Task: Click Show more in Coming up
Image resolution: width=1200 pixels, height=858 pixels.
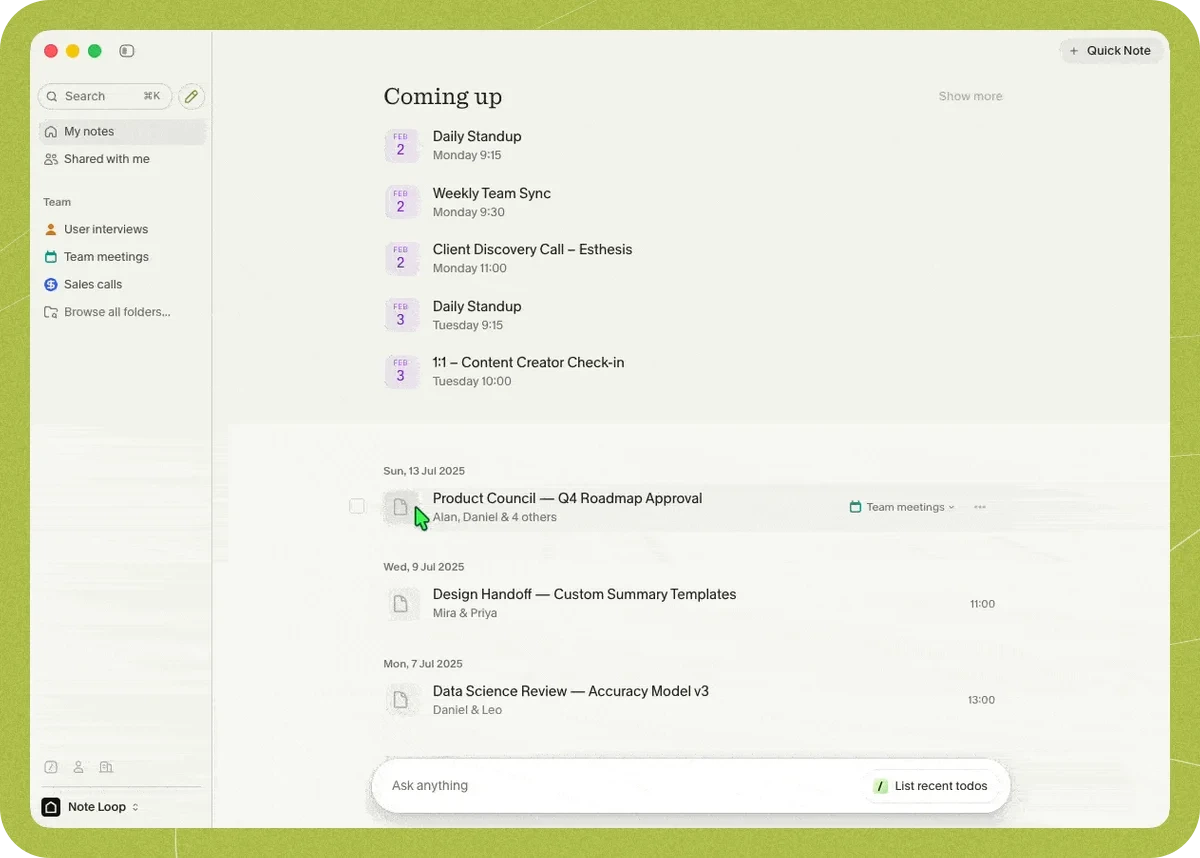Action: [970, 96]
